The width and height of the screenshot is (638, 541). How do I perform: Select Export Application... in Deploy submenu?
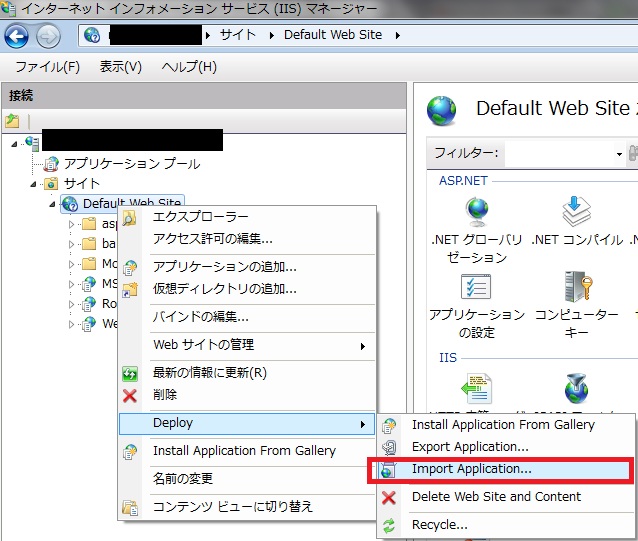506,447
